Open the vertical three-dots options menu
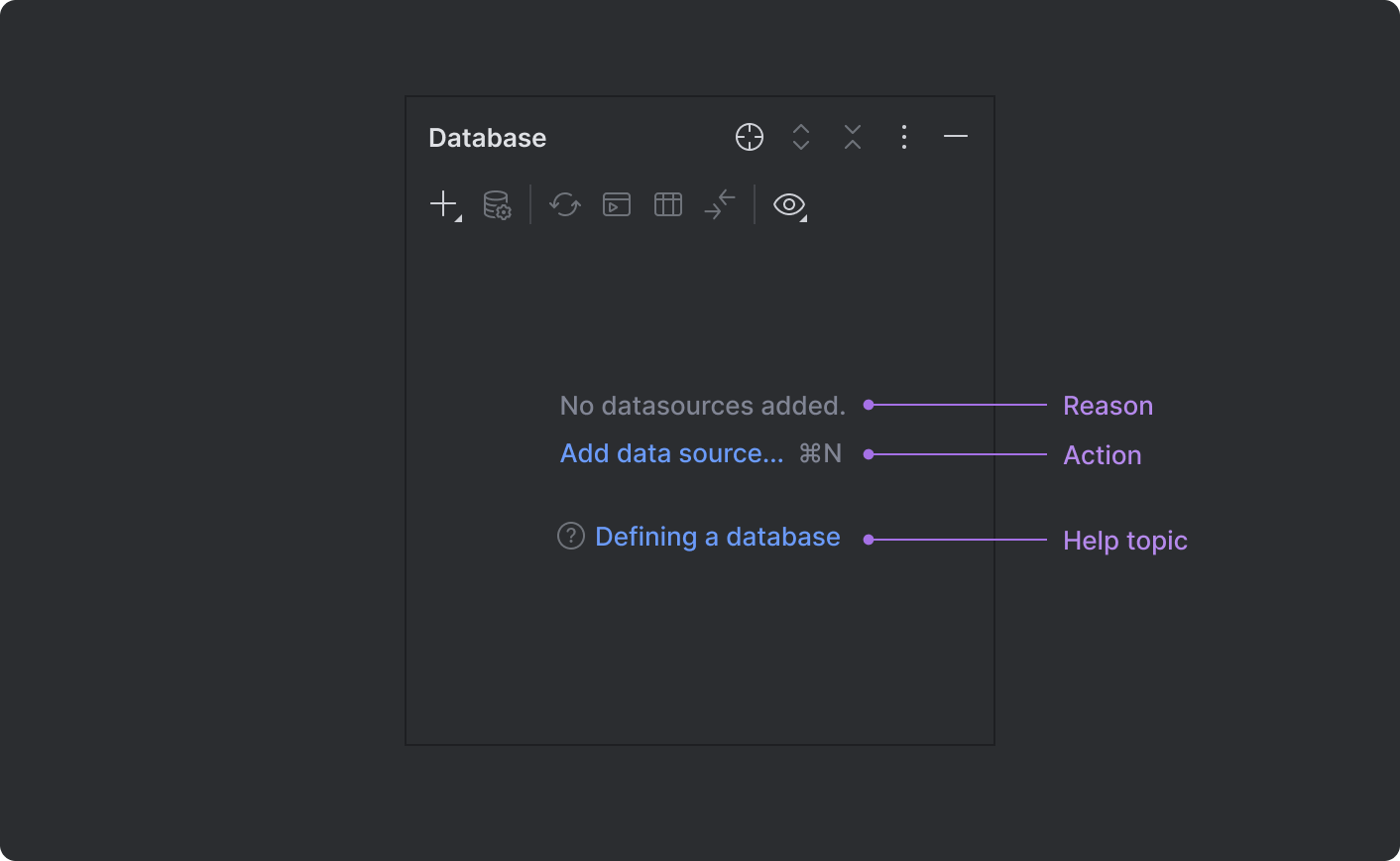This screenshot has height=861, width=1400. pos(903,137)
